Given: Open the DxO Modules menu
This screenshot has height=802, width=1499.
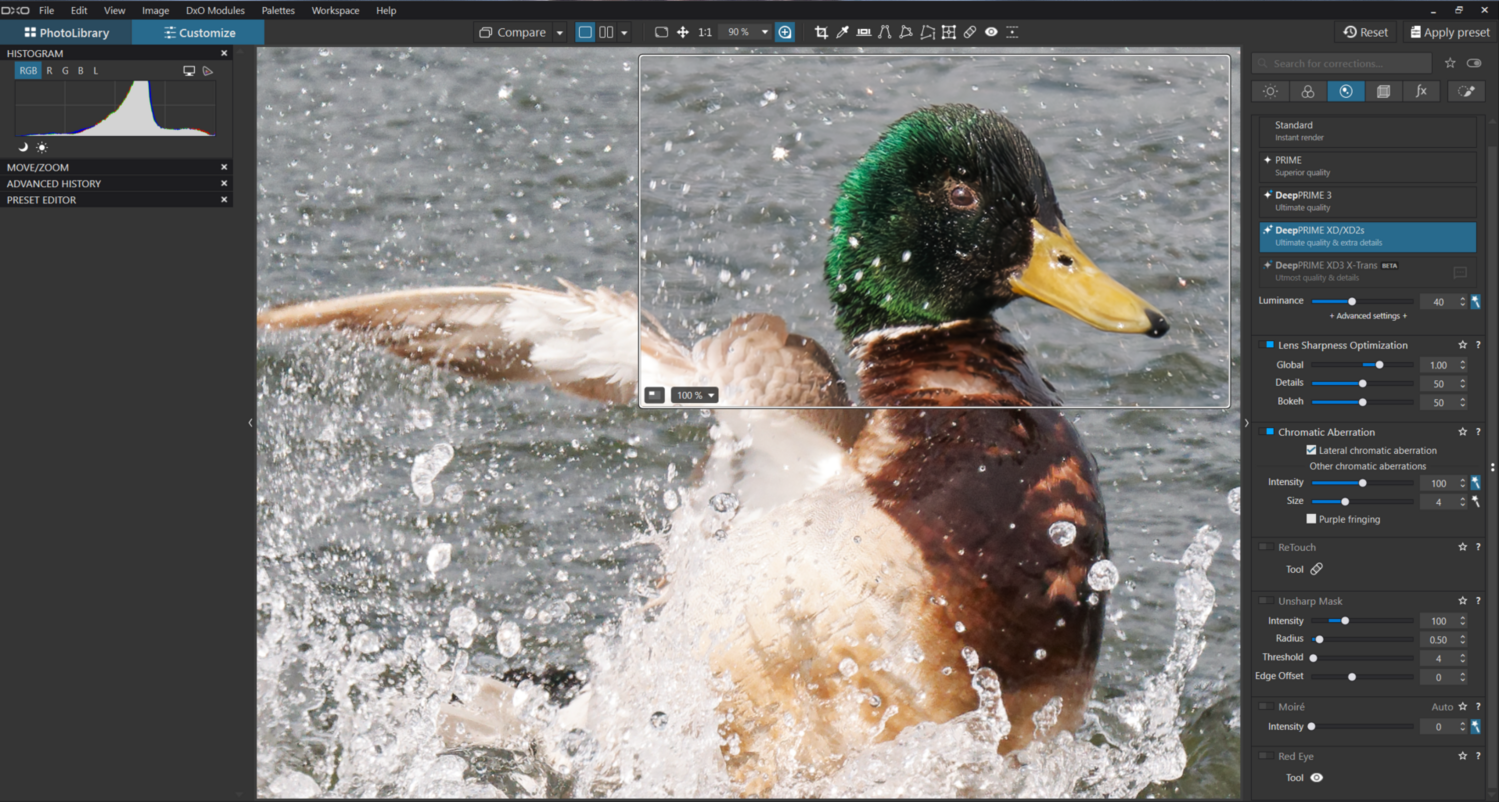Looking at the screenshot, I should [x=215, y=10].
